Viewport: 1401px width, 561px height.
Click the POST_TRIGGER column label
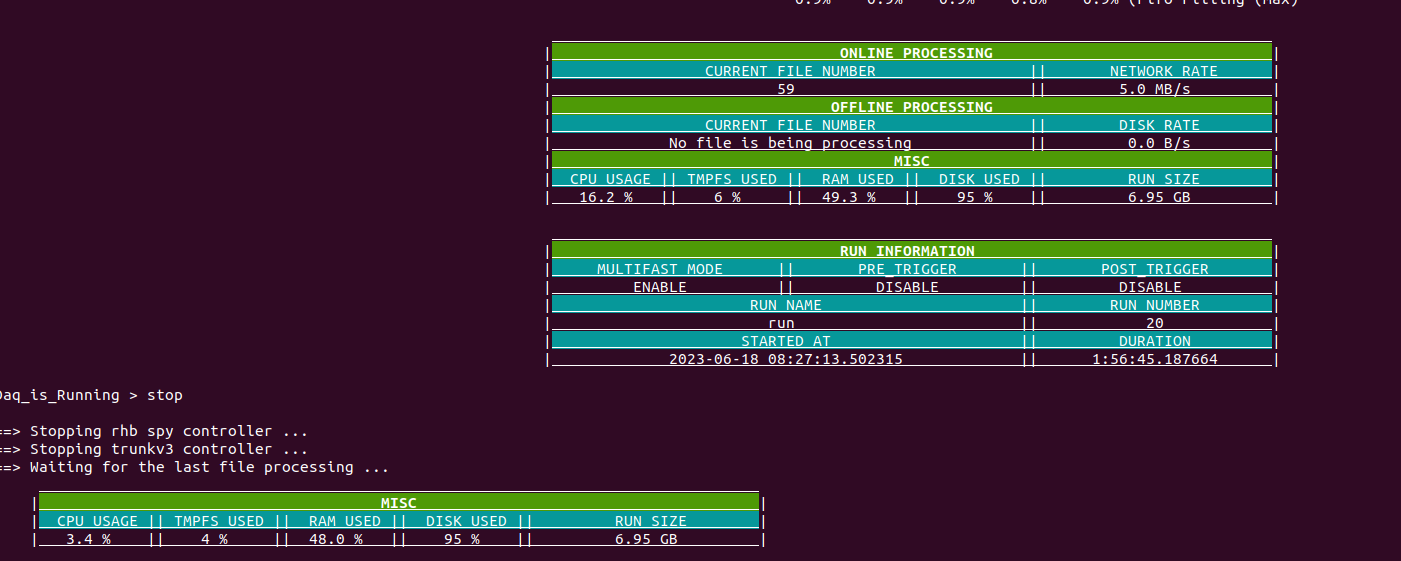click(1154, 269)
